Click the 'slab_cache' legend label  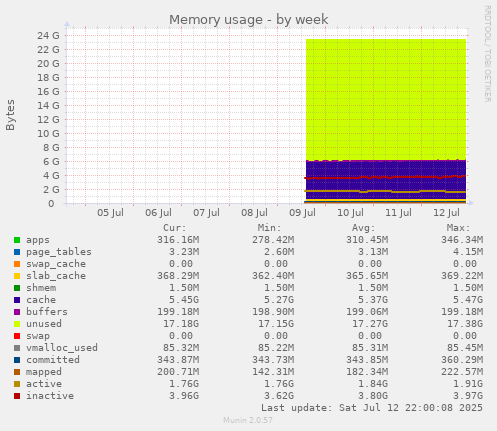click(x=56, y=276)
